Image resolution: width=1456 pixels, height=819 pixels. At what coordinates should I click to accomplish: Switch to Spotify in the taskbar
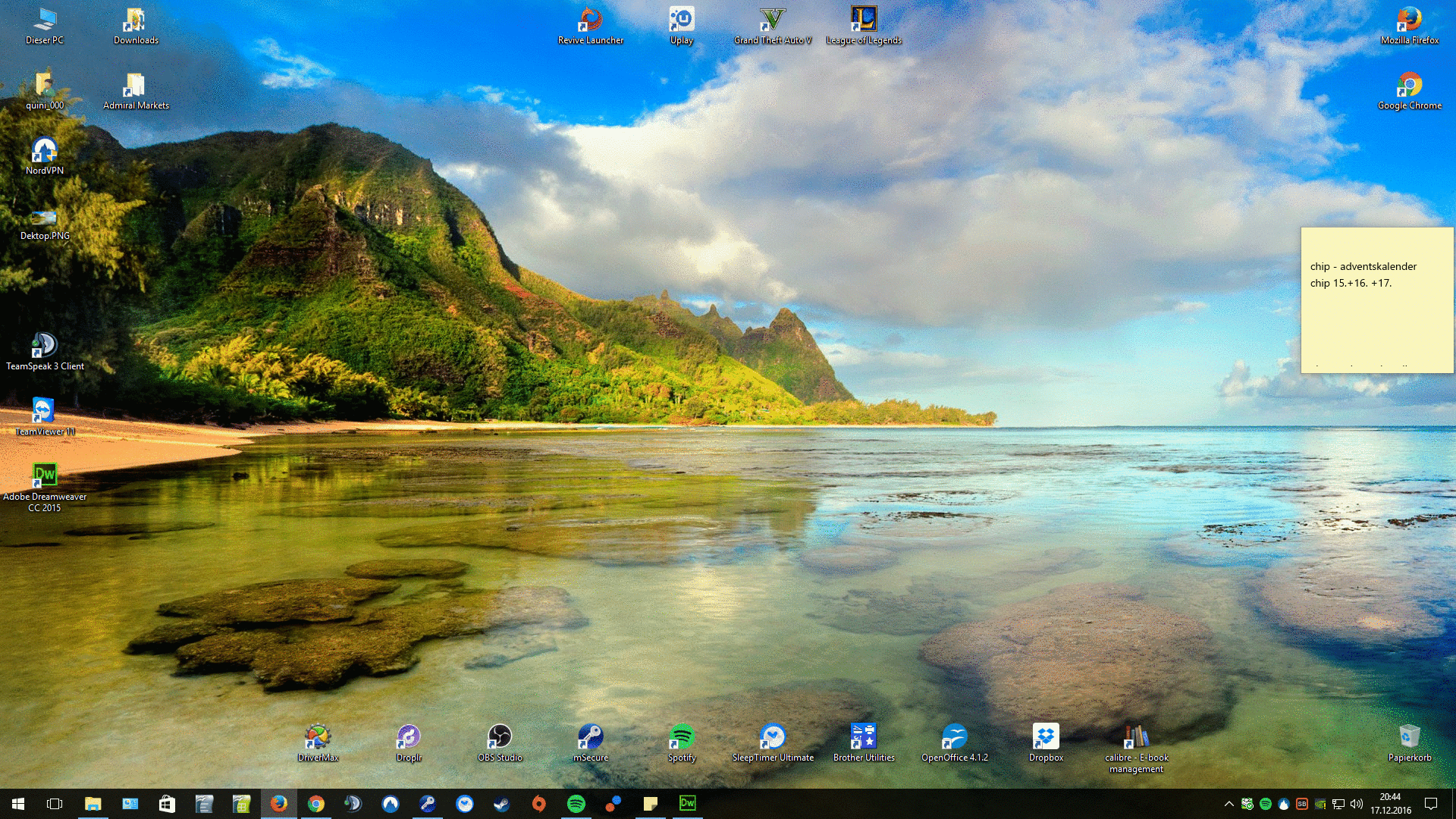[576, 804]
